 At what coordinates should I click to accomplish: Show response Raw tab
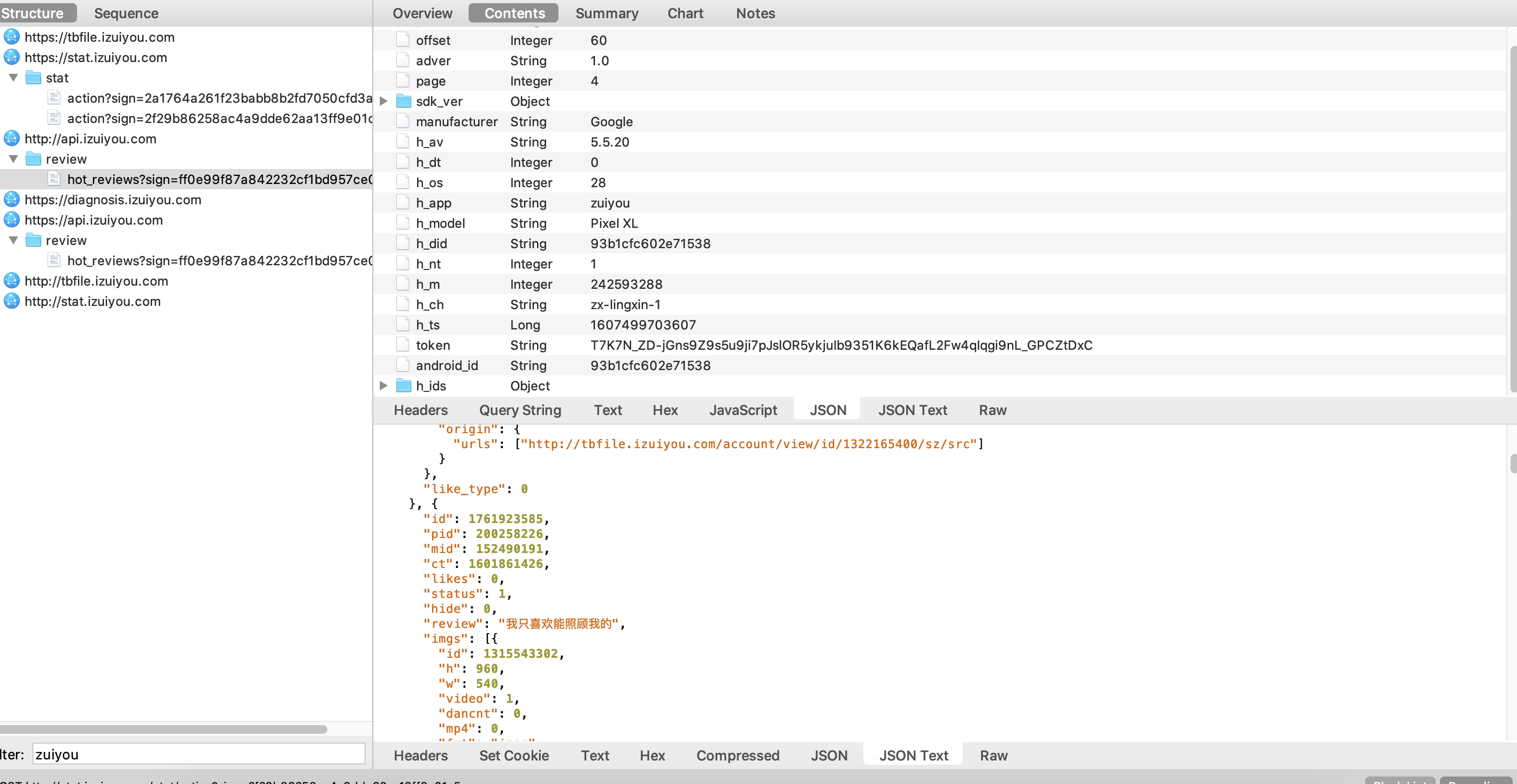[x=993, y=755]
